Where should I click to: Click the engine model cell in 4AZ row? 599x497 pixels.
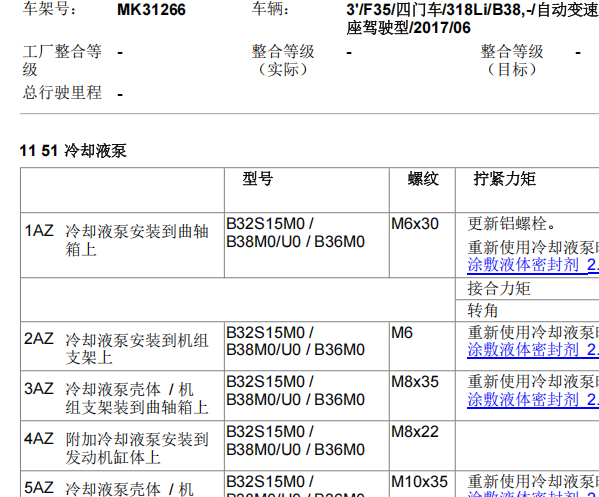coord(307,446)
